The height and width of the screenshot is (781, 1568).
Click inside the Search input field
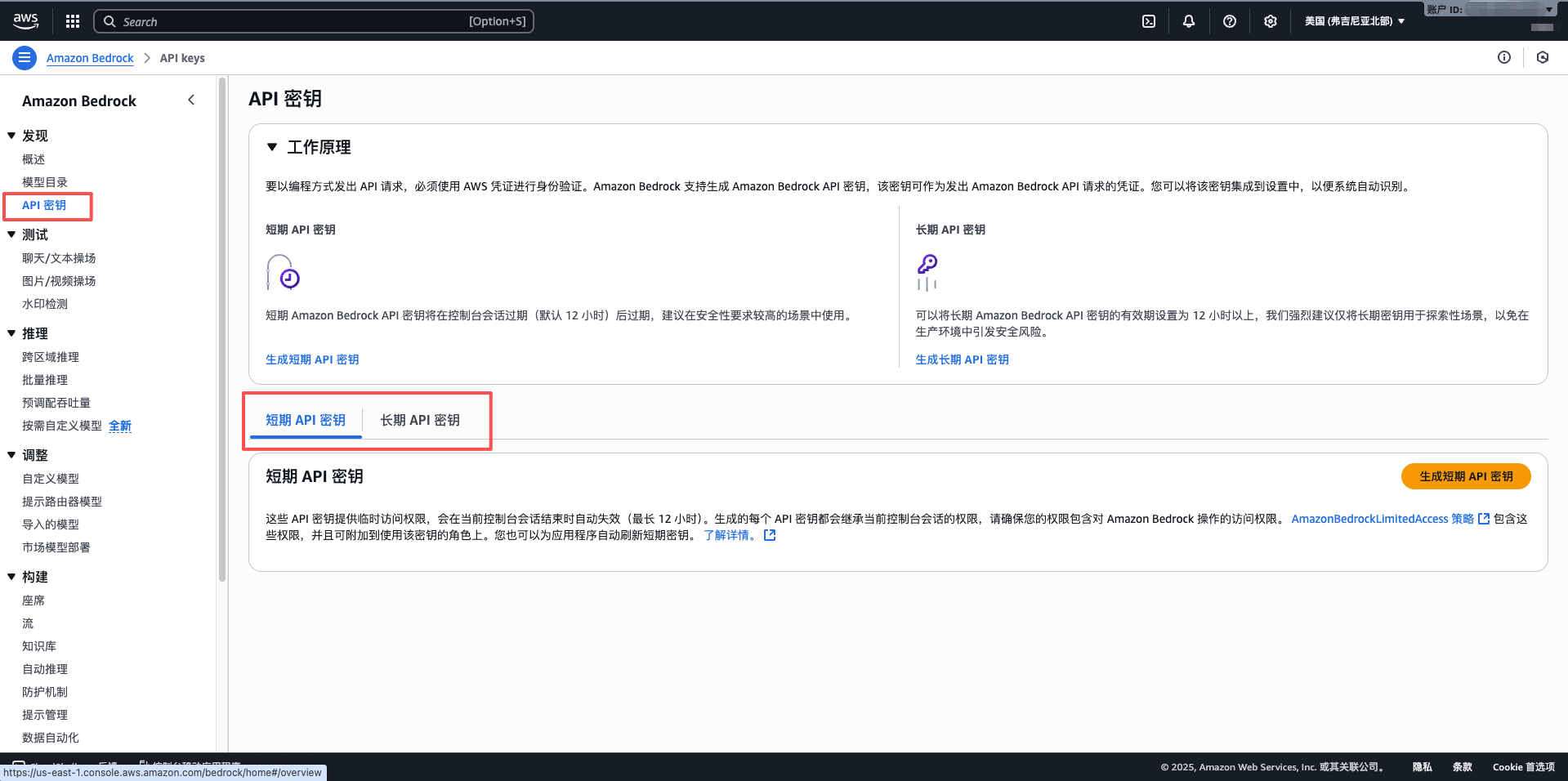point(310,20)
